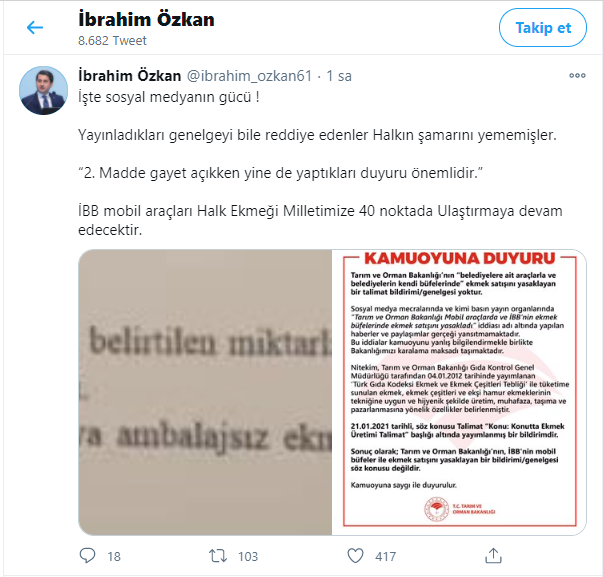This screenshot has width=603, height=577.
Task: View the blurred document photo on left
Action: click(205, 392)
